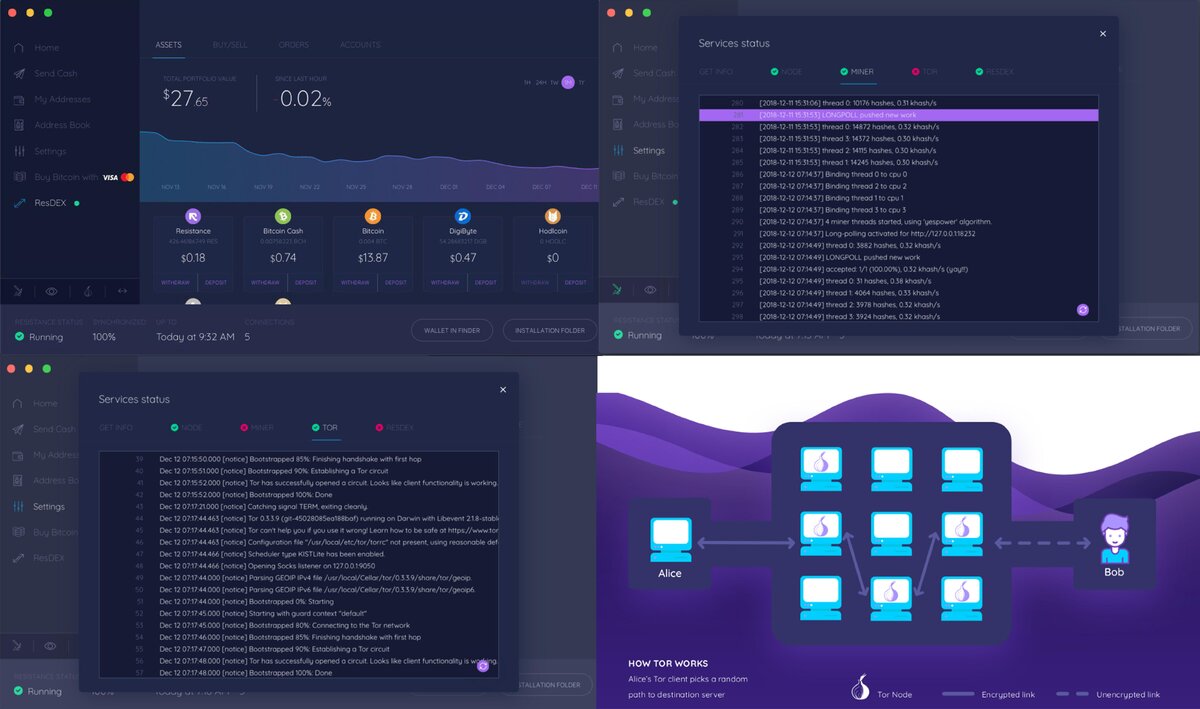Select the orange Bitcoin coin icon
The width and height of the screenshot is (1200, 709).
tap(373, 216)
